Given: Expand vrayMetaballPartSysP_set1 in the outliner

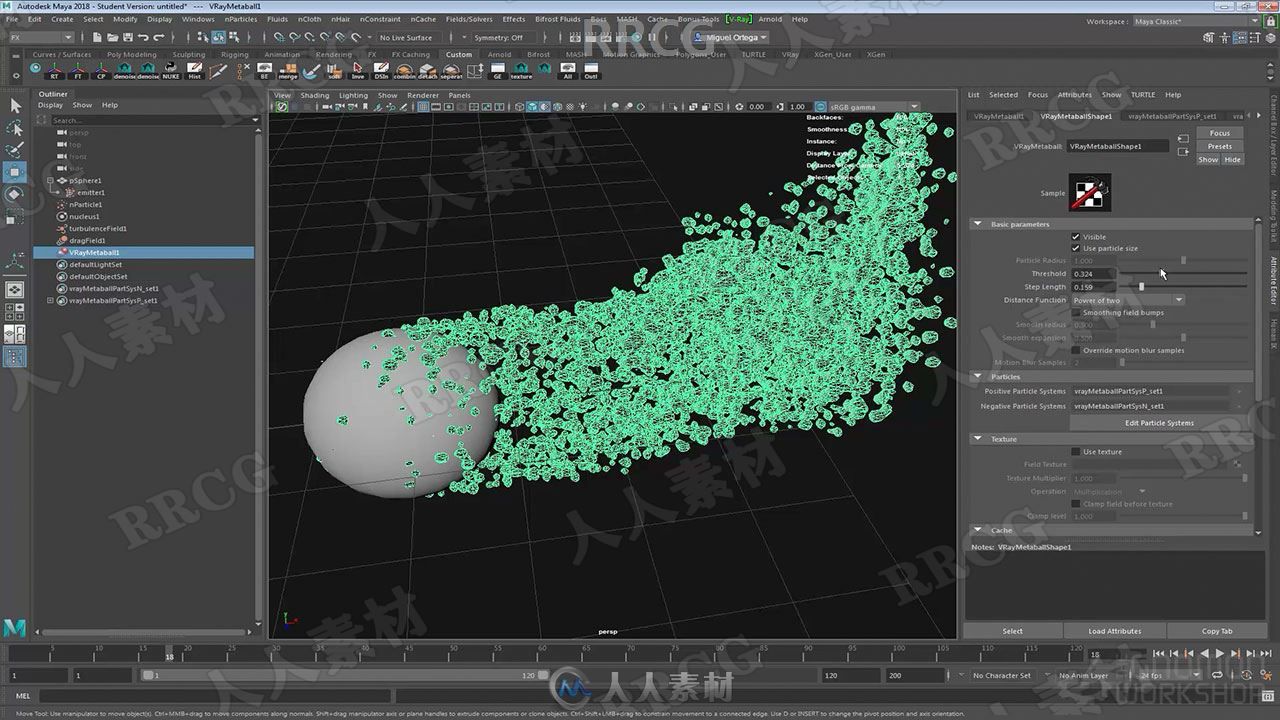Looking at the screenshot, I should (50, 300).
